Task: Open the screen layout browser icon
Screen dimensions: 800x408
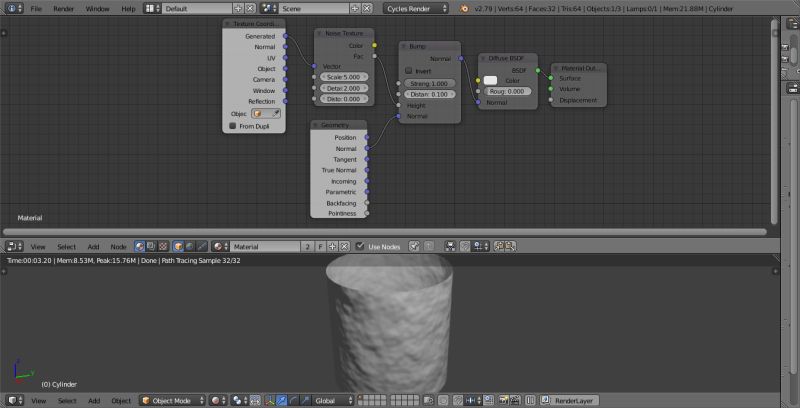Action: [x=152, y=9]
